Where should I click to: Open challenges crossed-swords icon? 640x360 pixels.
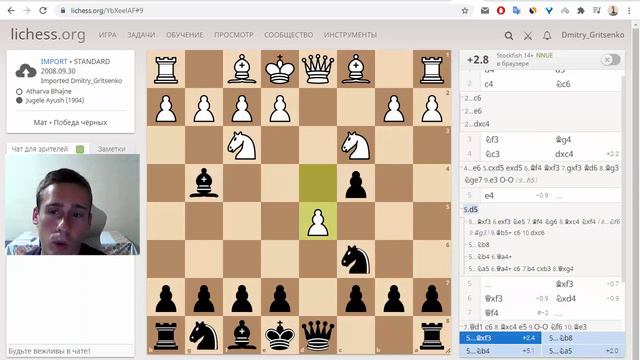pyautogui.click(x=528, y=36)
